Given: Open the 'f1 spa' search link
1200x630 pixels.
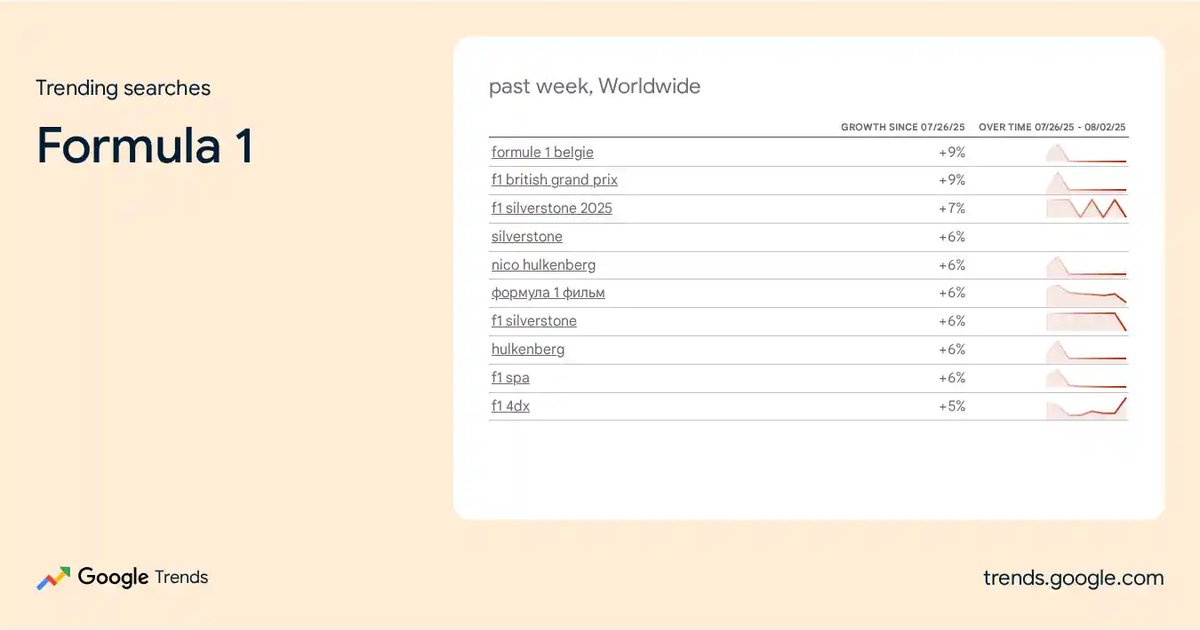Looking at the screenshot, I should pos(510,378).
